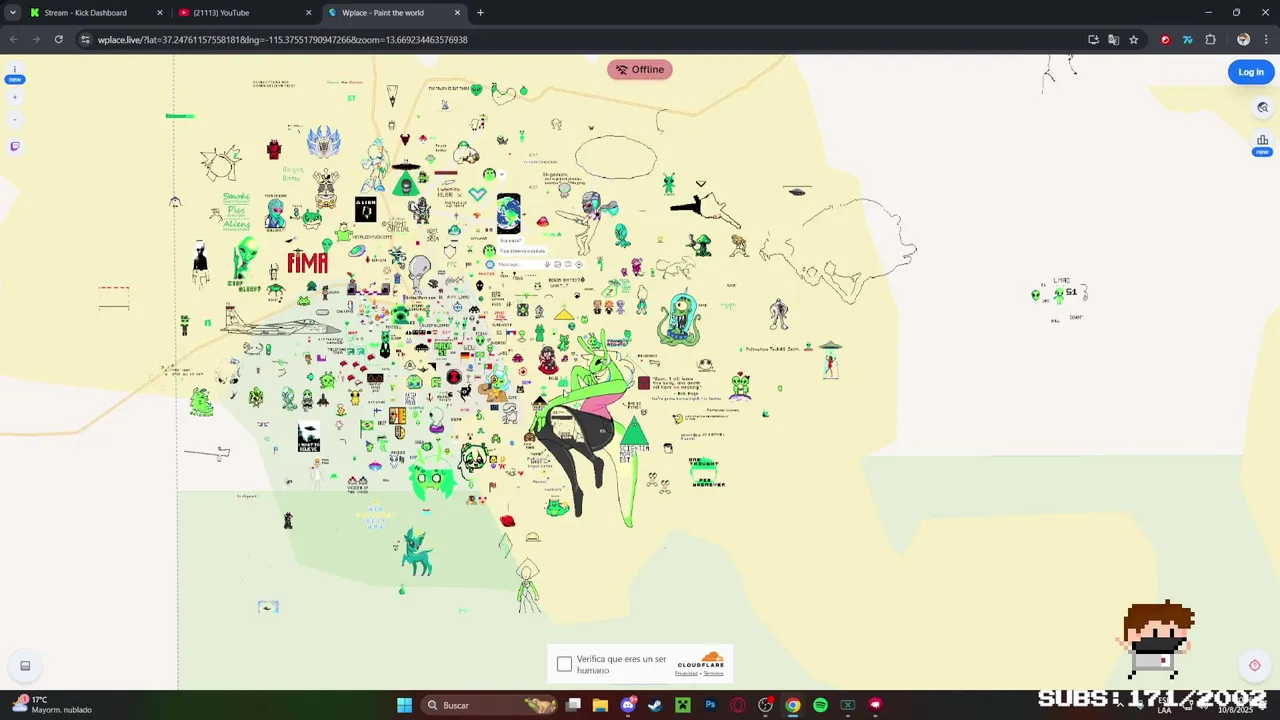Open the Extensions puzzle menu
This screenshot has height=720, width=1280.
tap(1210, 40)
